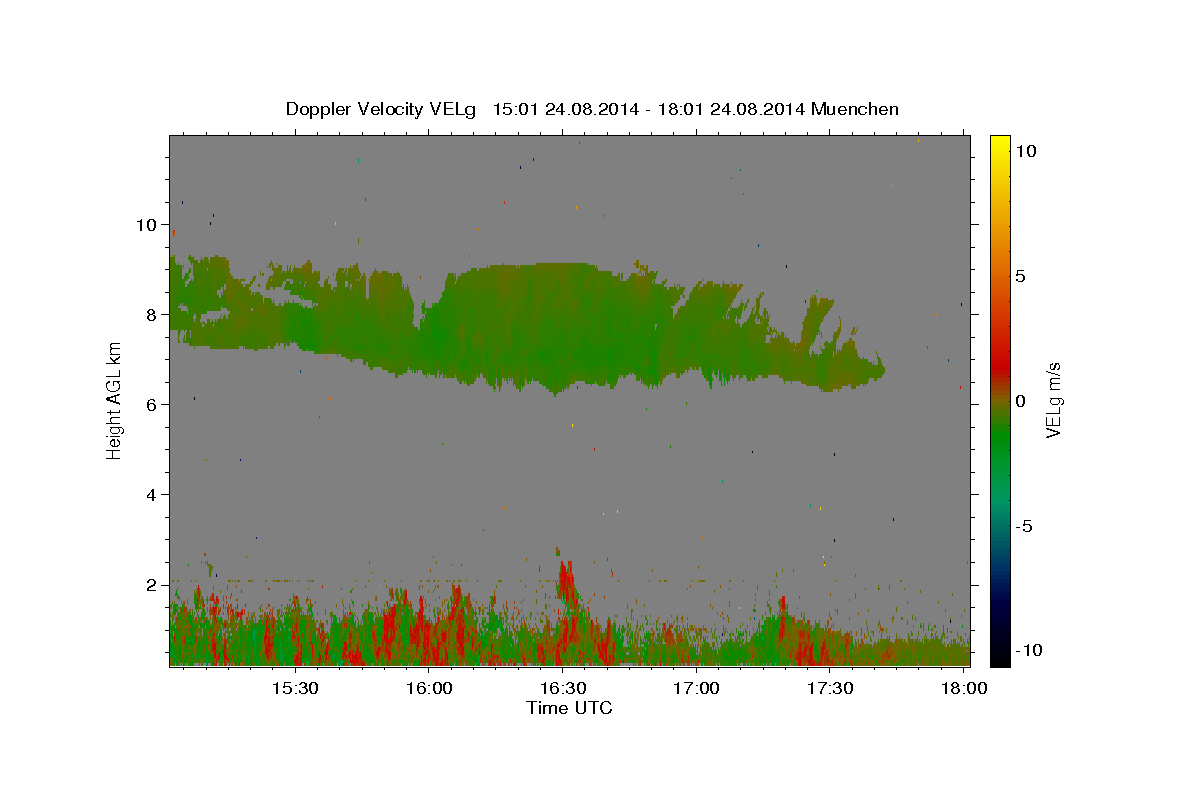Click the colorbar value -5

click(x=1024, y=526)
